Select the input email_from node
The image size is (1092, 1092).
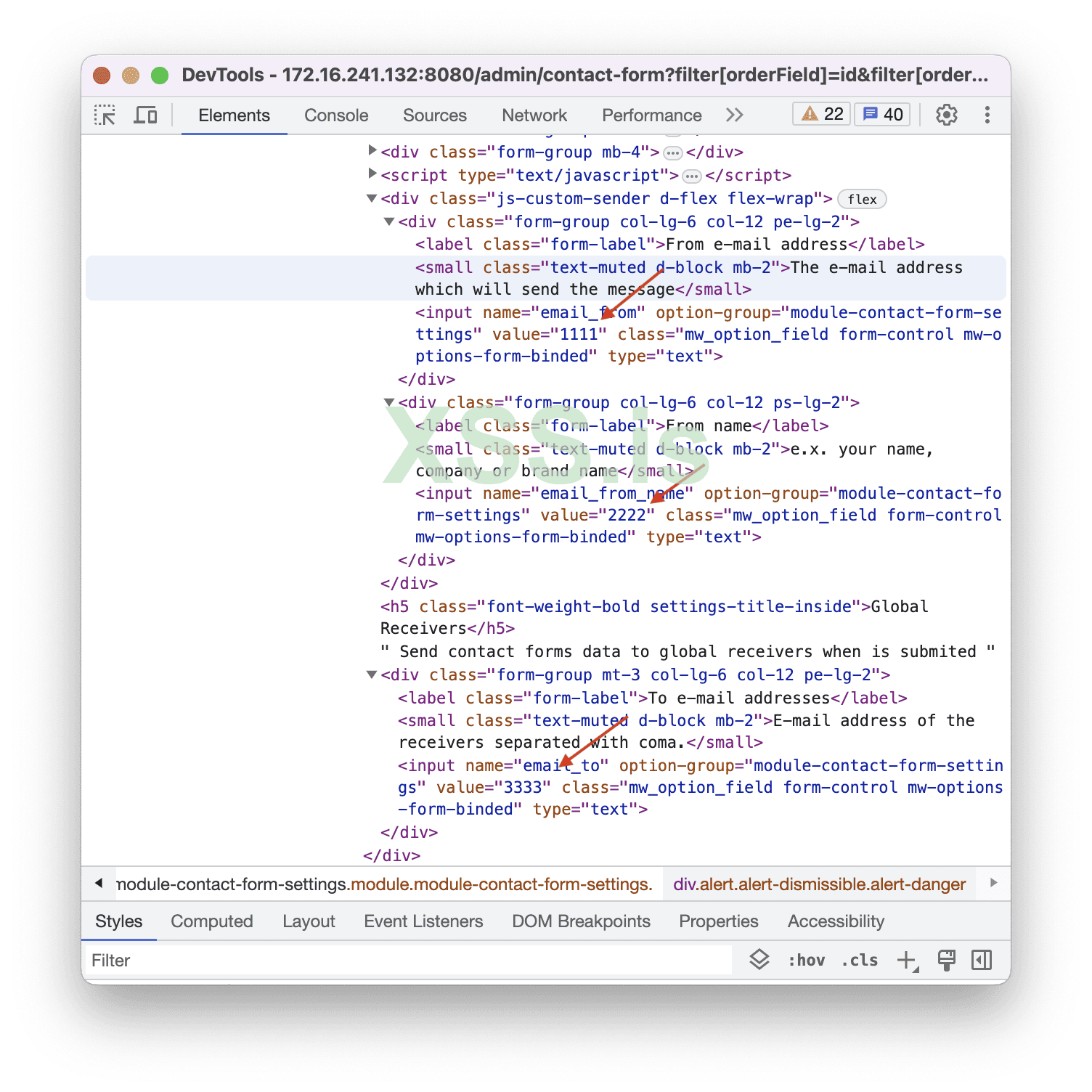(709, 334)
